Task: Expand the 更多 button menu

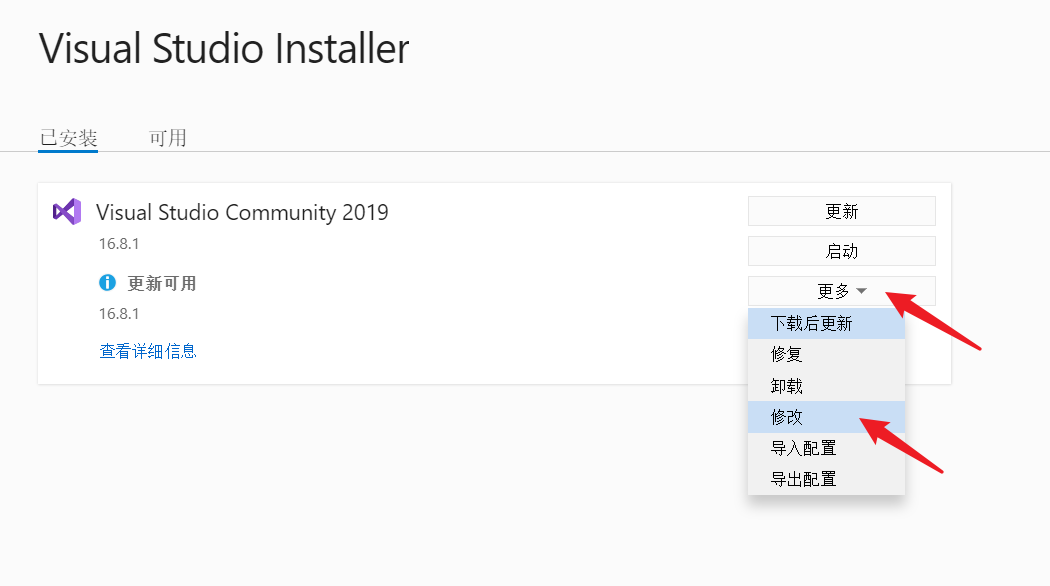Action: point(841,291)
